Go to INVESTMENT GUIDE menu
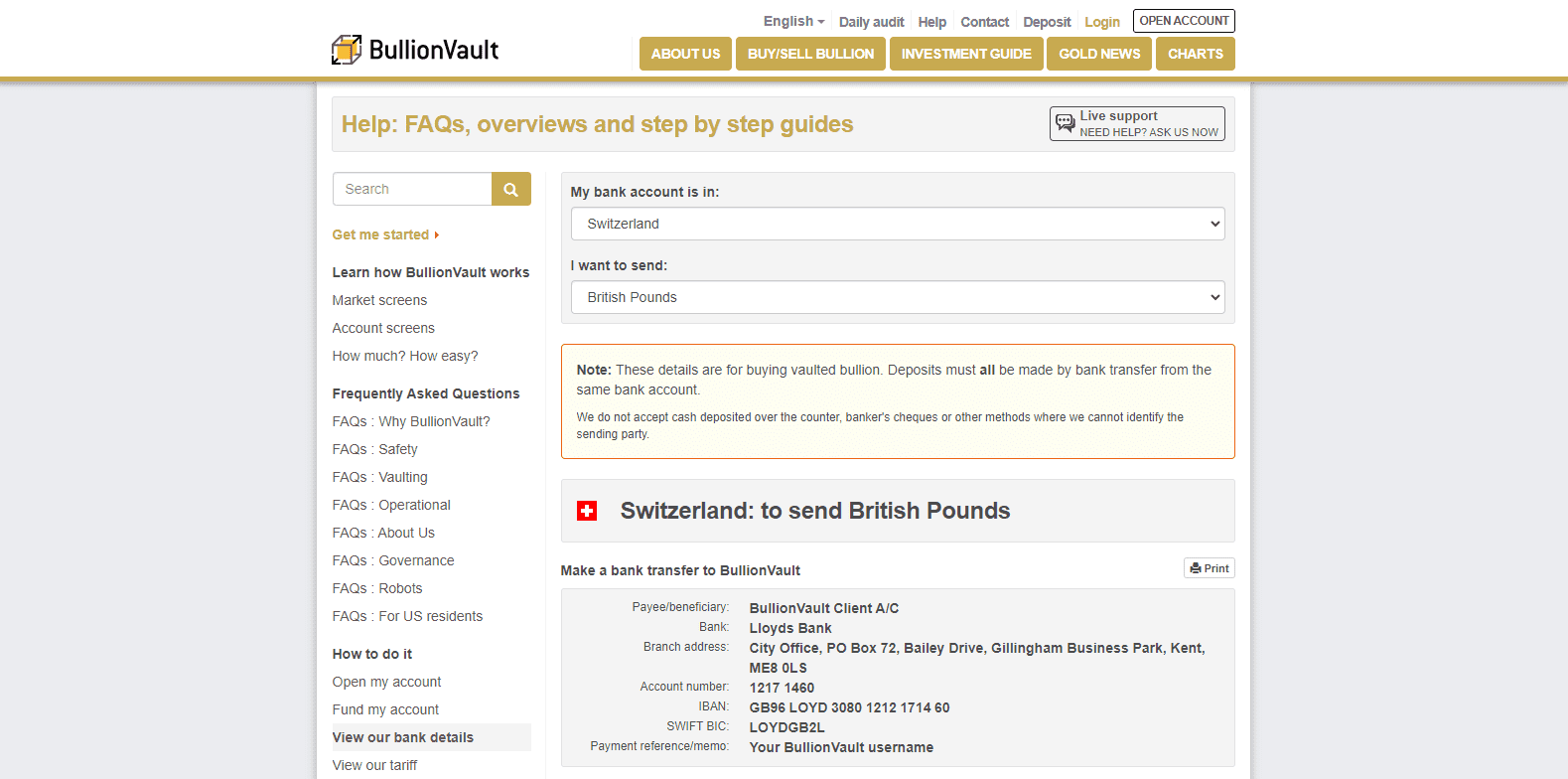This screenshot has width=1568, height=779. [x=966, y=54]
